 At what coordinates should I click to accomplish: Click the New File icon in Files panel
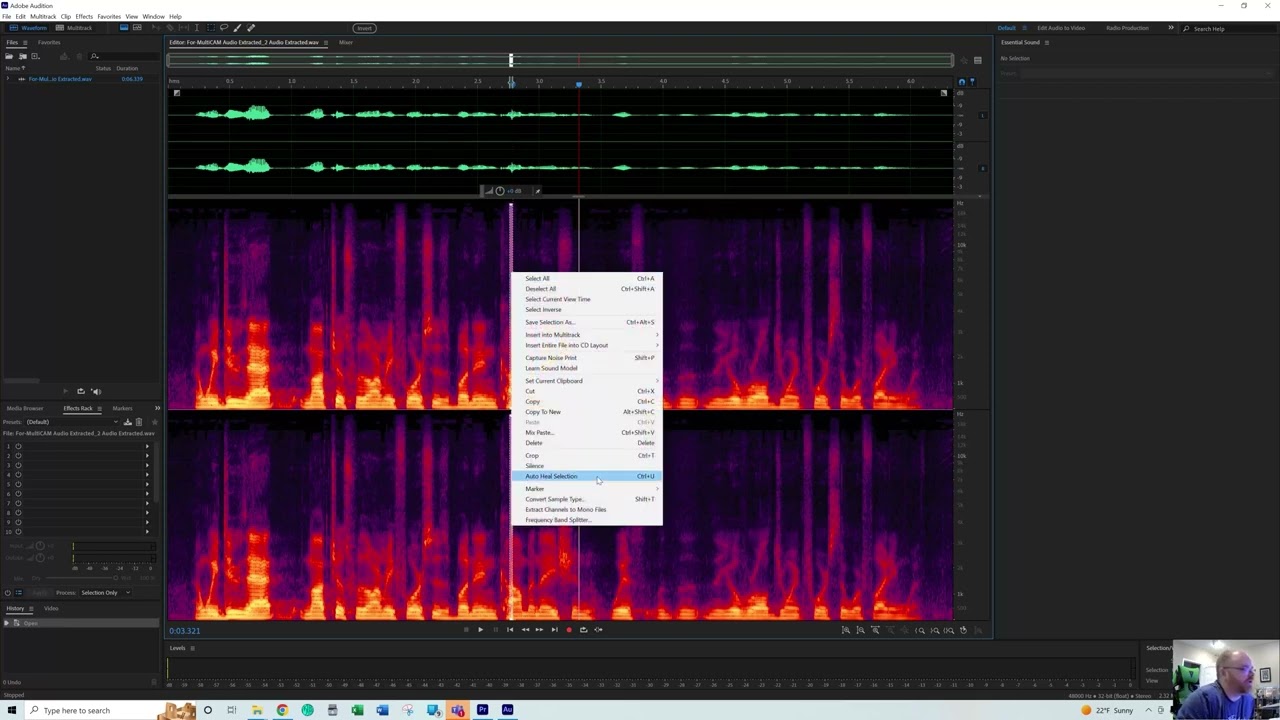point(35,56)
